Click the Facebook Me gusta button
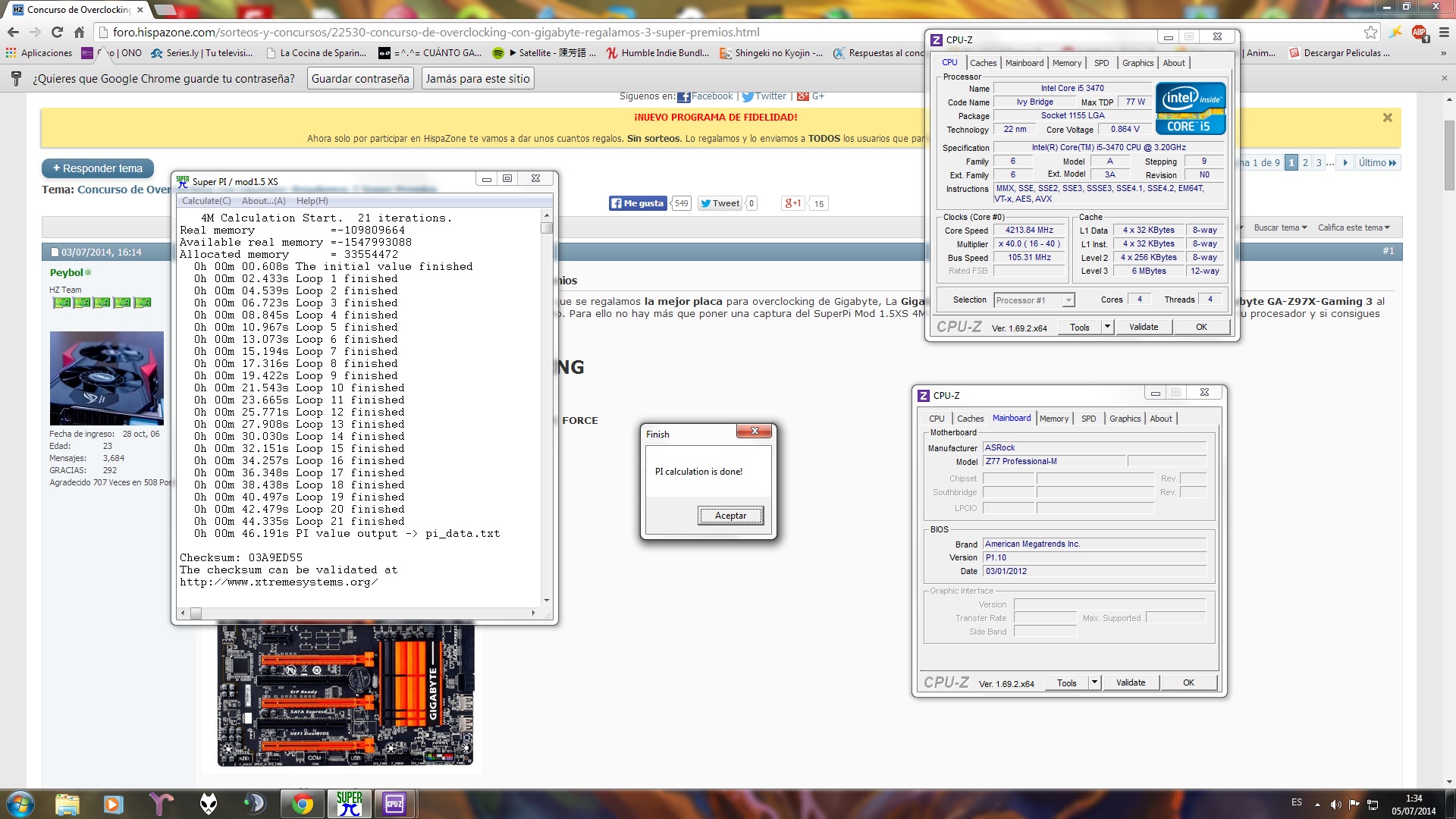The height and width of the screenshot is (819, 1456). (638, 203)
